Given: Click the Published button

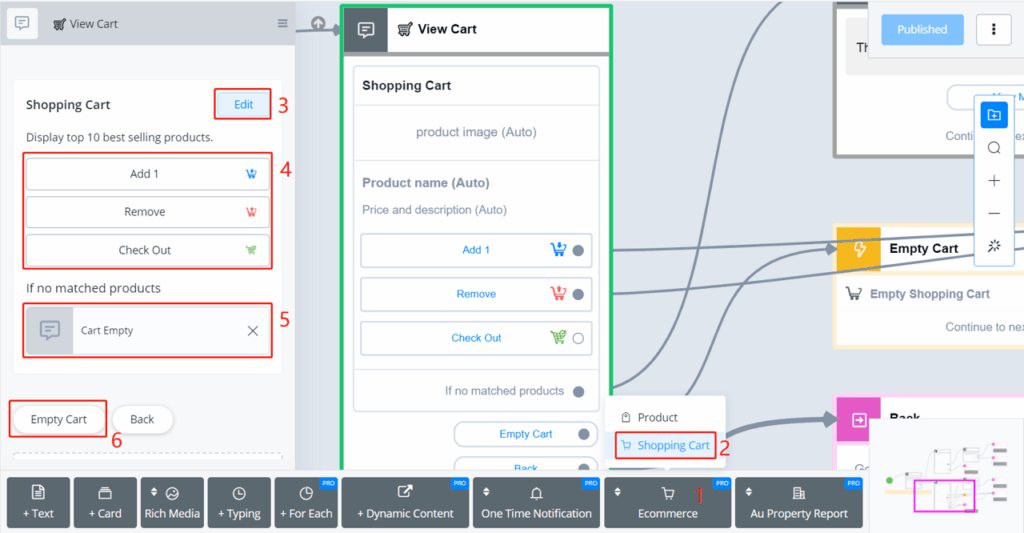Looking at the screenshot, I should point(921,30).
